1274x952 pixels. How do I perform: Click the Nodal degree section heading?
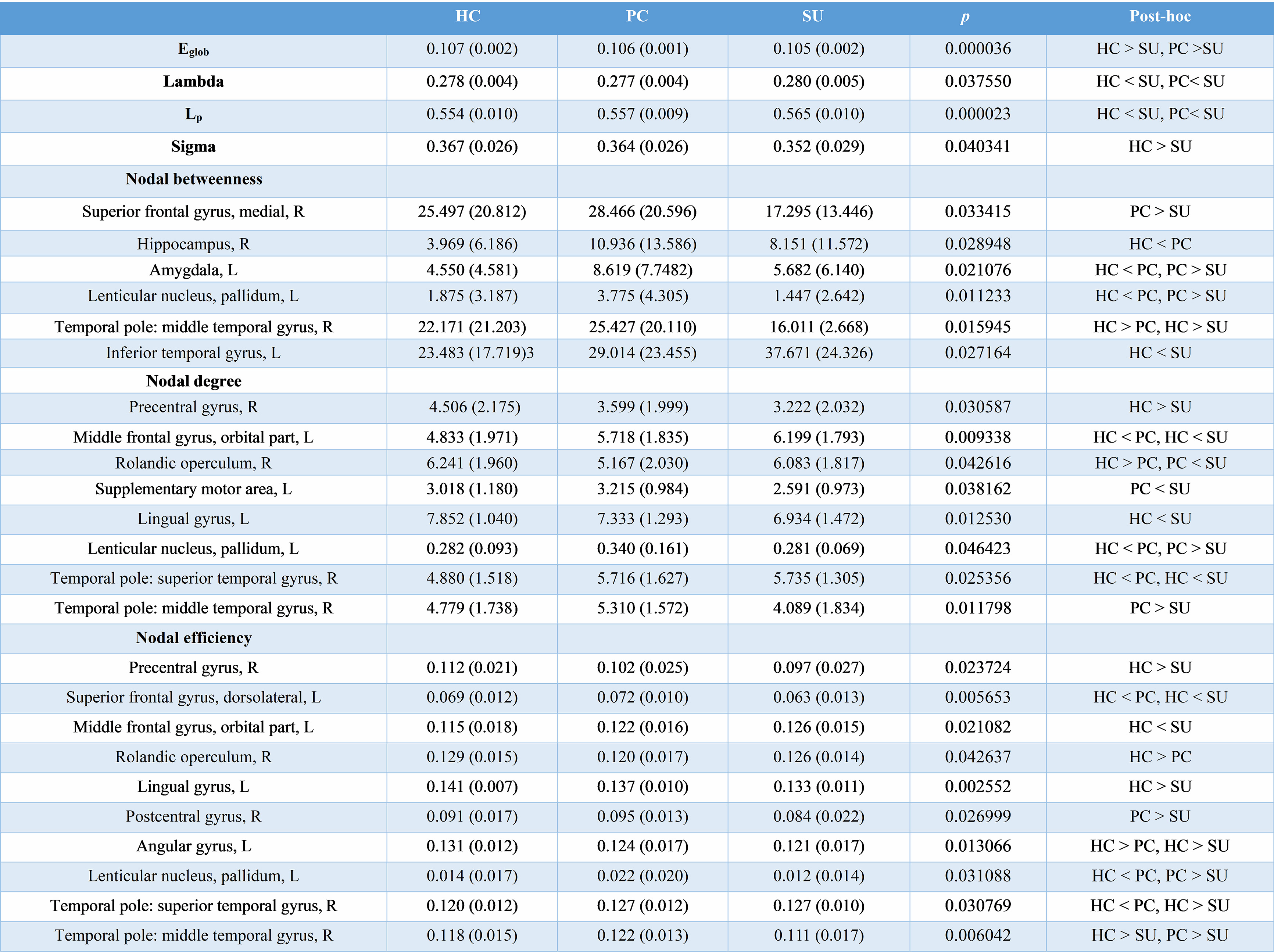click(x=193, y=381)
